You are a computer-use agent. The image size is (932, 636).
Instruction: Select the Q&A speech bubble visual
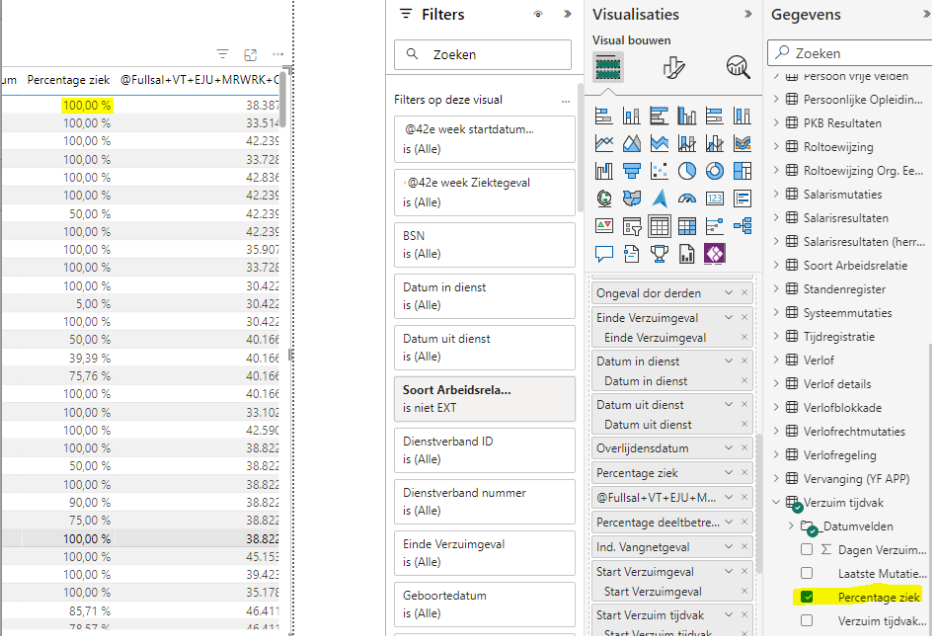pyautogui.click(x=604, y=254)
